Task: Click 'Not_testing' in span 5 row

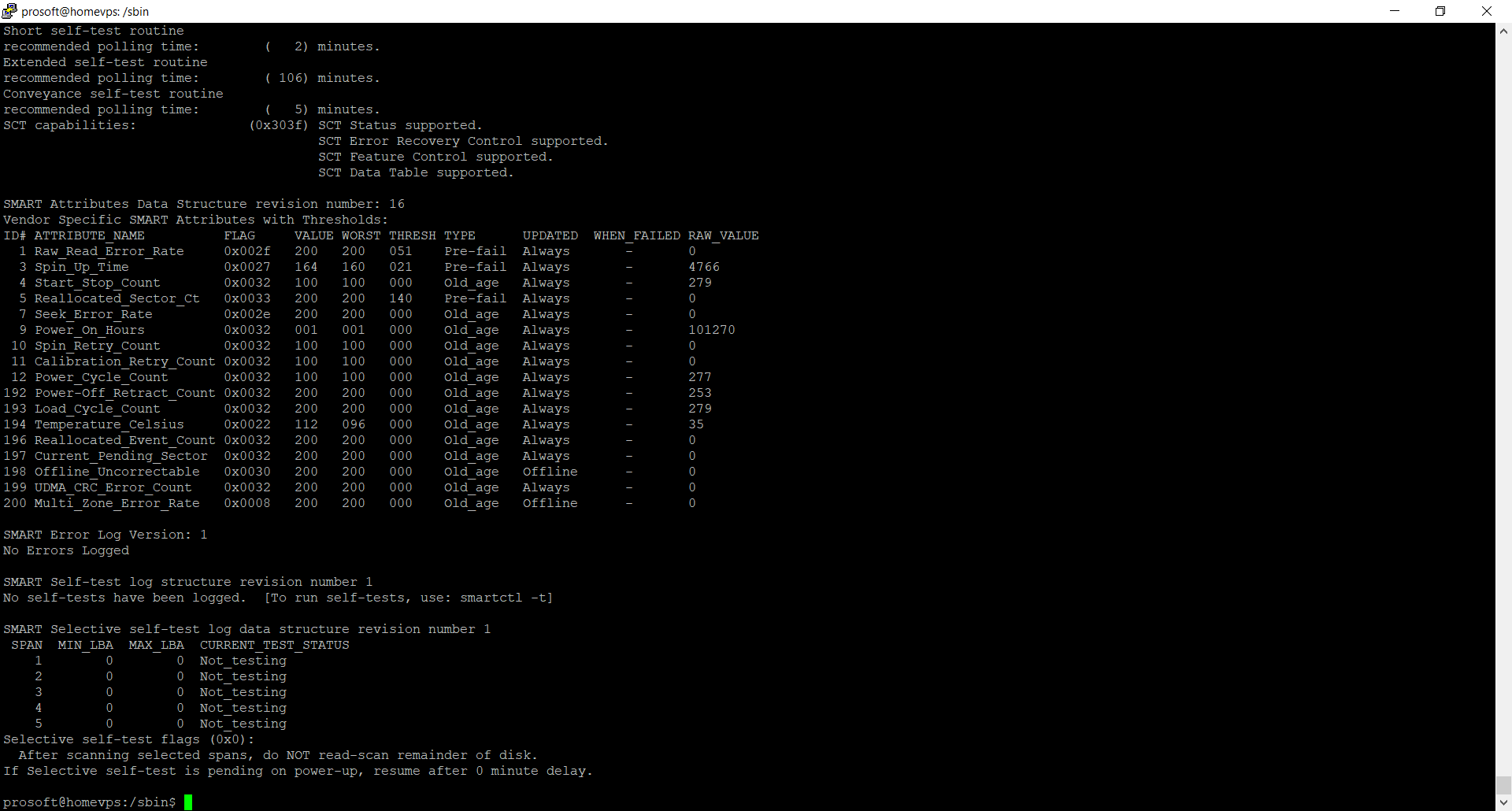Action: (243, 724)
